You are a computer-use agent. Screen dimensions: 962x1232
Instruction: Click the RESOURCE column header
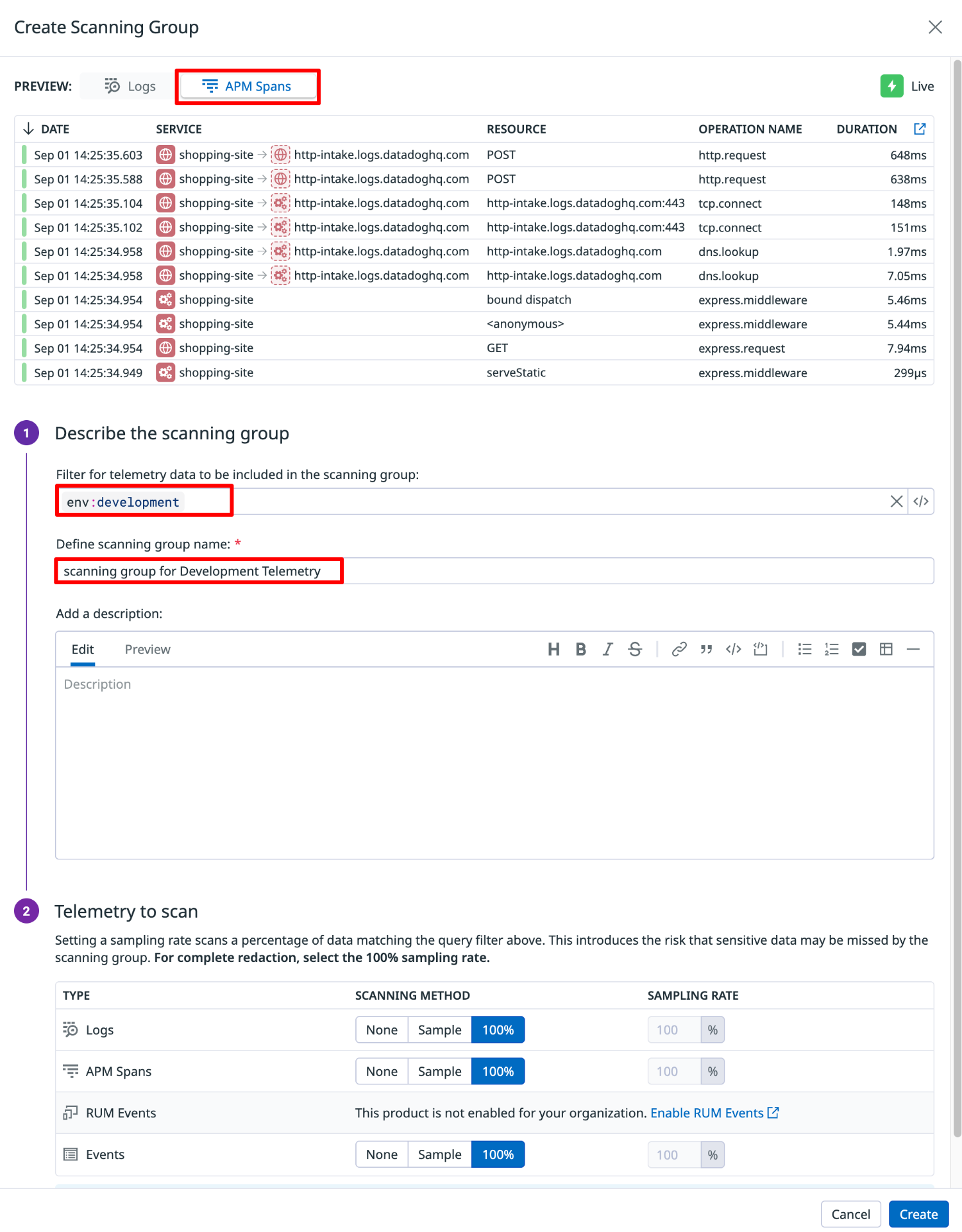click(x=516, y=129)
